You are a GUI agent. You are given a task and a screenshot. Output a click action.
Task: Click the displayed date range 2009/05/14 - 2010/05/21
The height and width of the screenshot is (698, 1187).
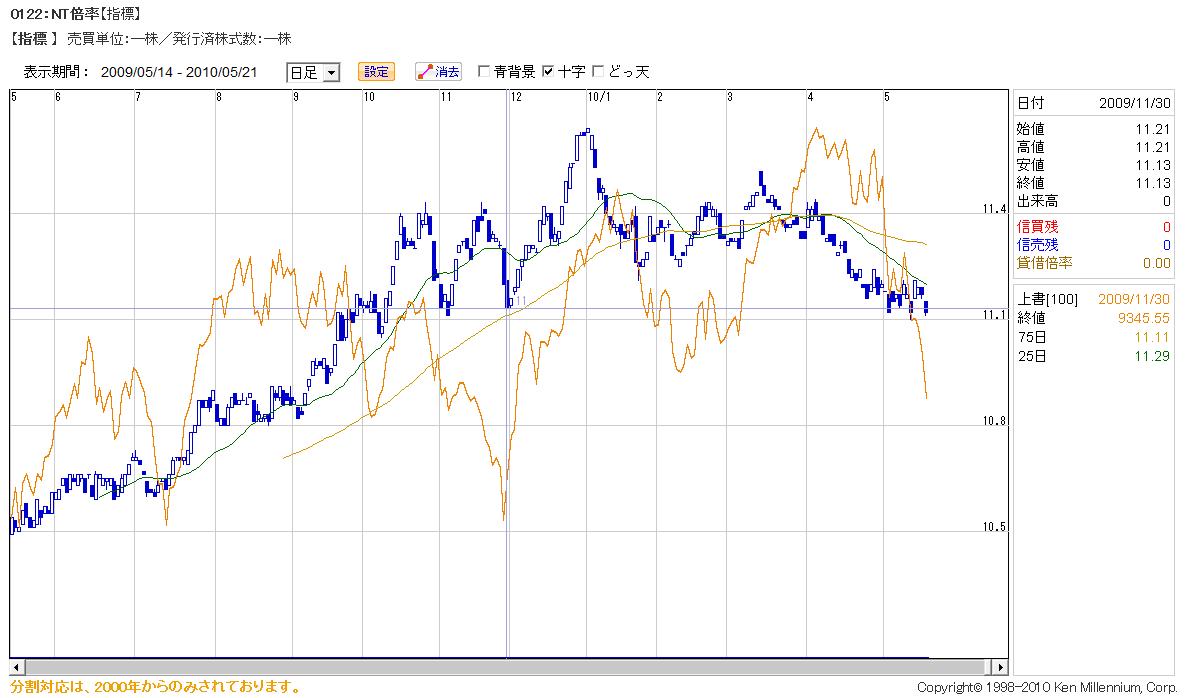coord(179,72)
